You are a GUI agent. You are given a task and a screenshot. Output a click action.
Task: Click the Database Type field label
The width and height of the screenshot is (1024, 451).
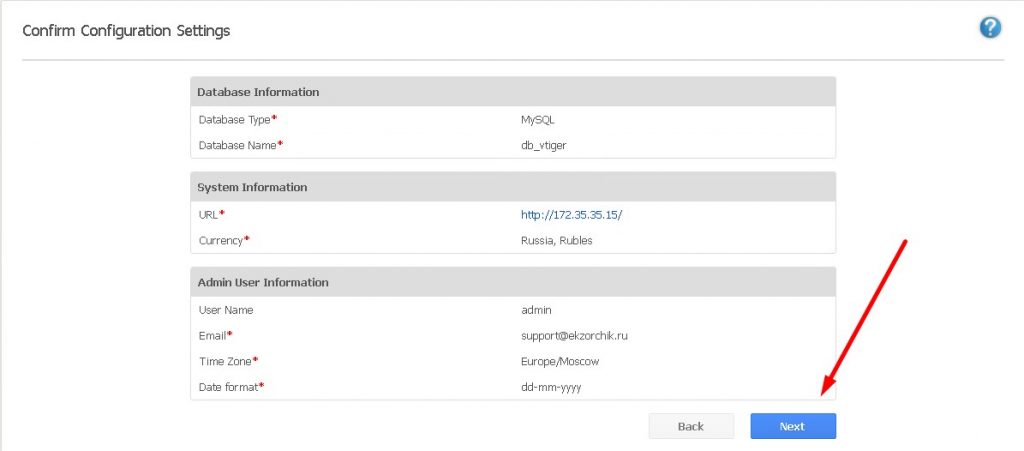pyautogui.click(x=236, y=120)
